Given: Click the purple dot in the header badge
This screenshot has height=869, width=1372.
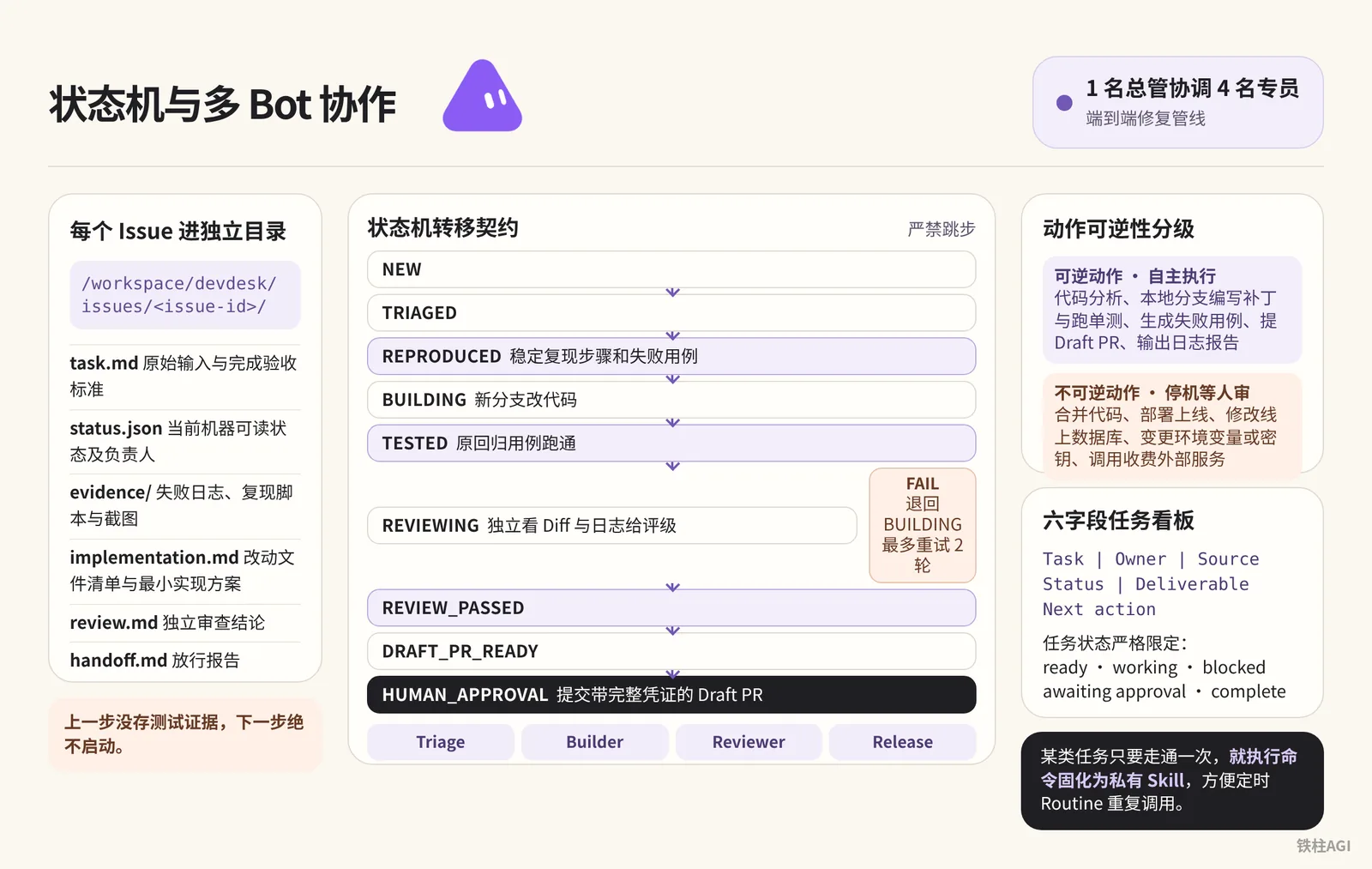Looking at the screenshot, I should pos(1064,103).
